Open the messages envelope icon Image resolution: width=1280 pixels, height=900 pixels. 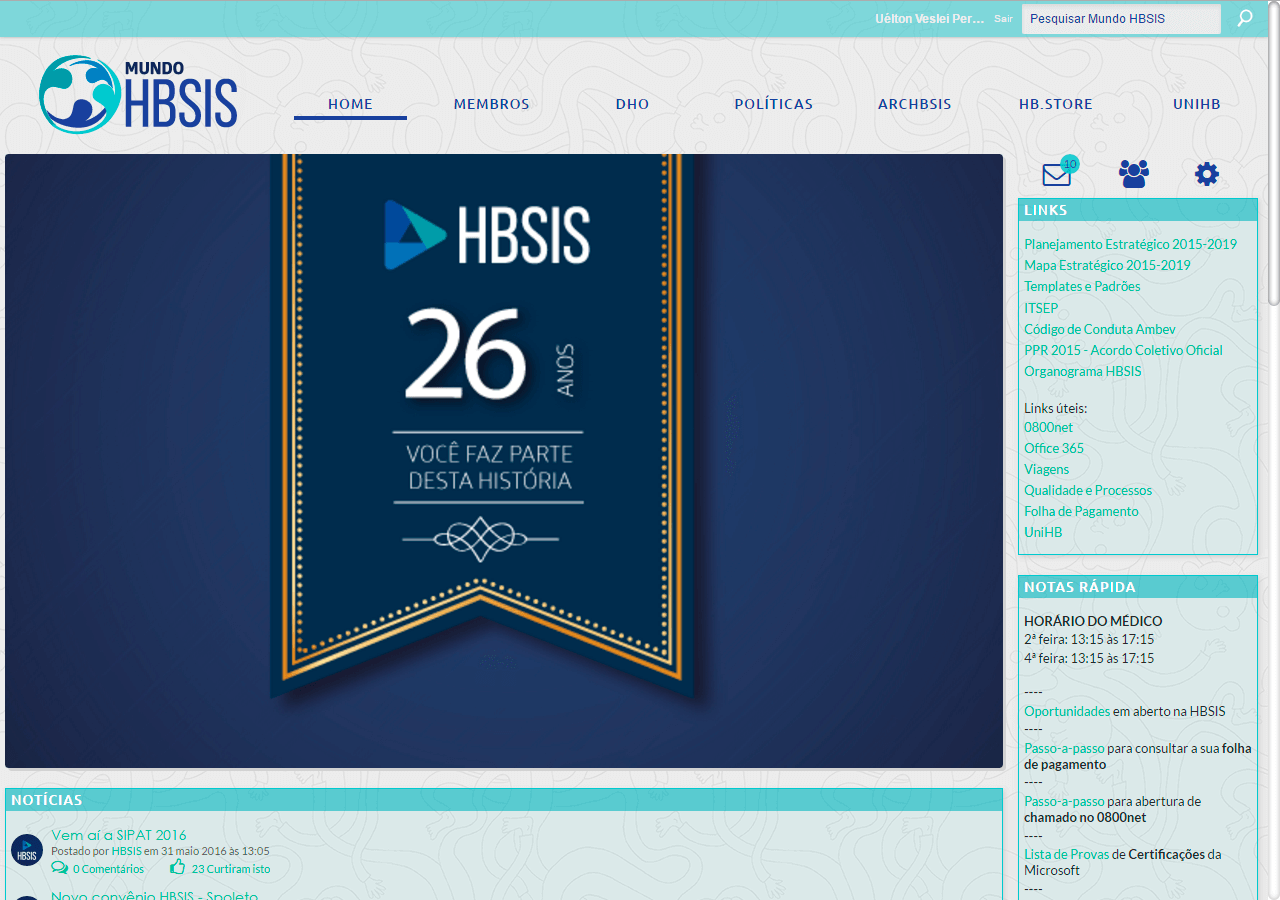click(1057, 174)
